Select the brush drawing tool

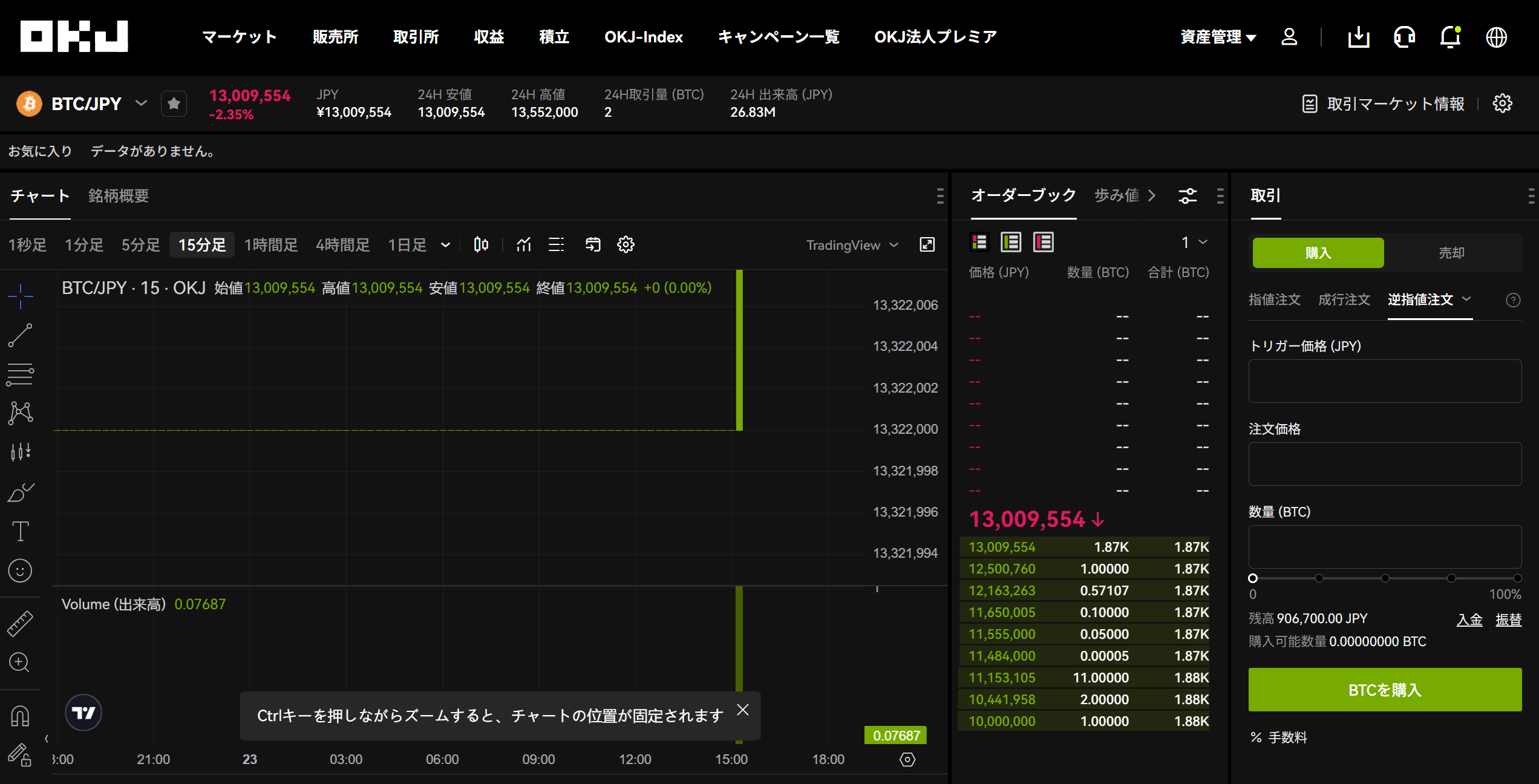[21, 492]
